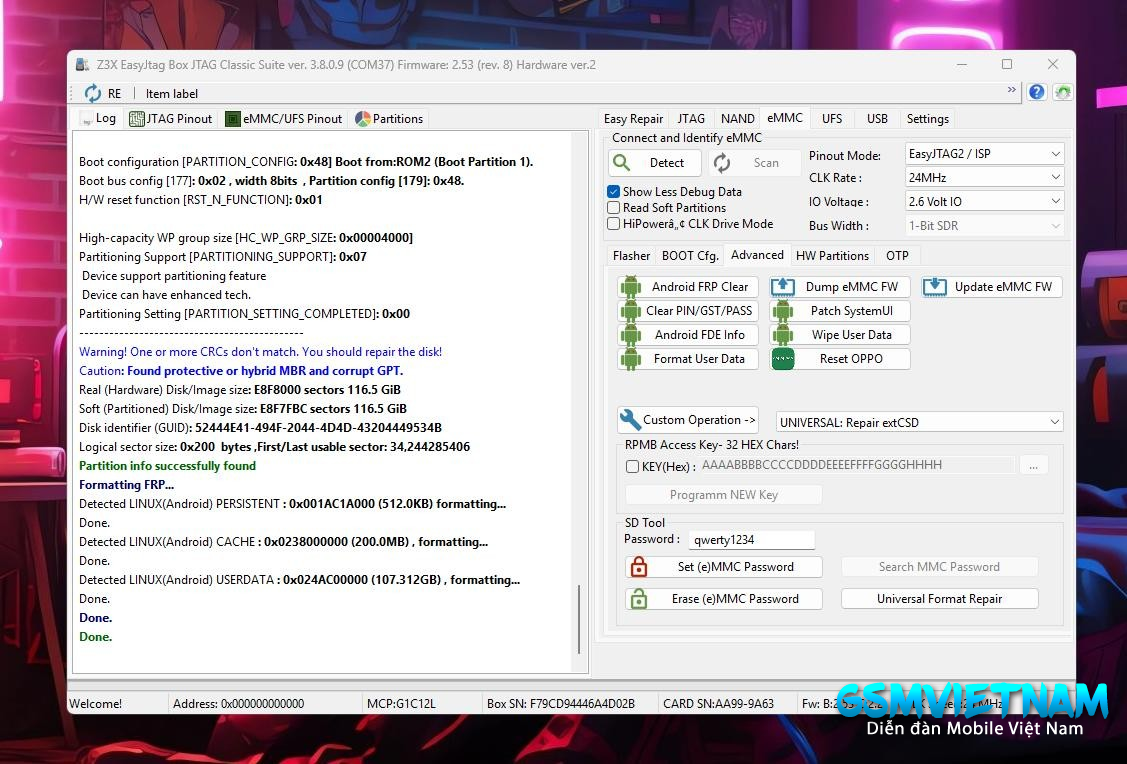Click the green lock Erase (e)MMC Password
This screenshot has width=1127, height=764.
(723, 599)
